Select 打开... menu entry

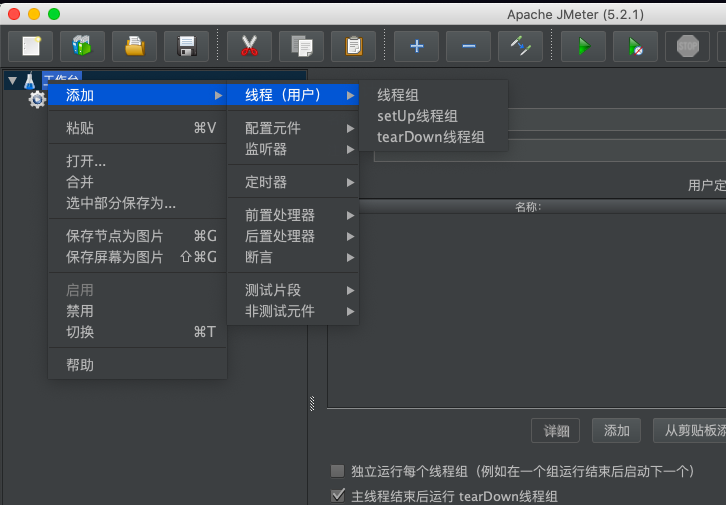point(138,161)
